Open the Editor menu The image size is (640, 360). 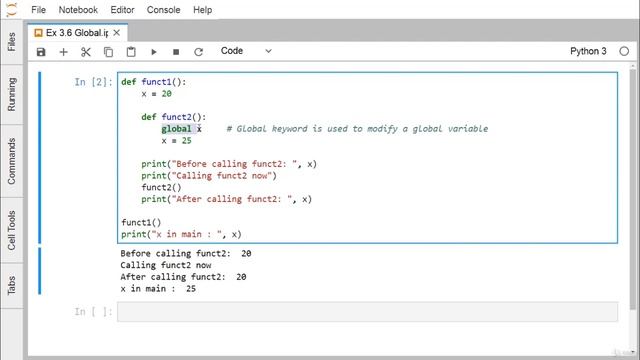click(x=122, y=10)
